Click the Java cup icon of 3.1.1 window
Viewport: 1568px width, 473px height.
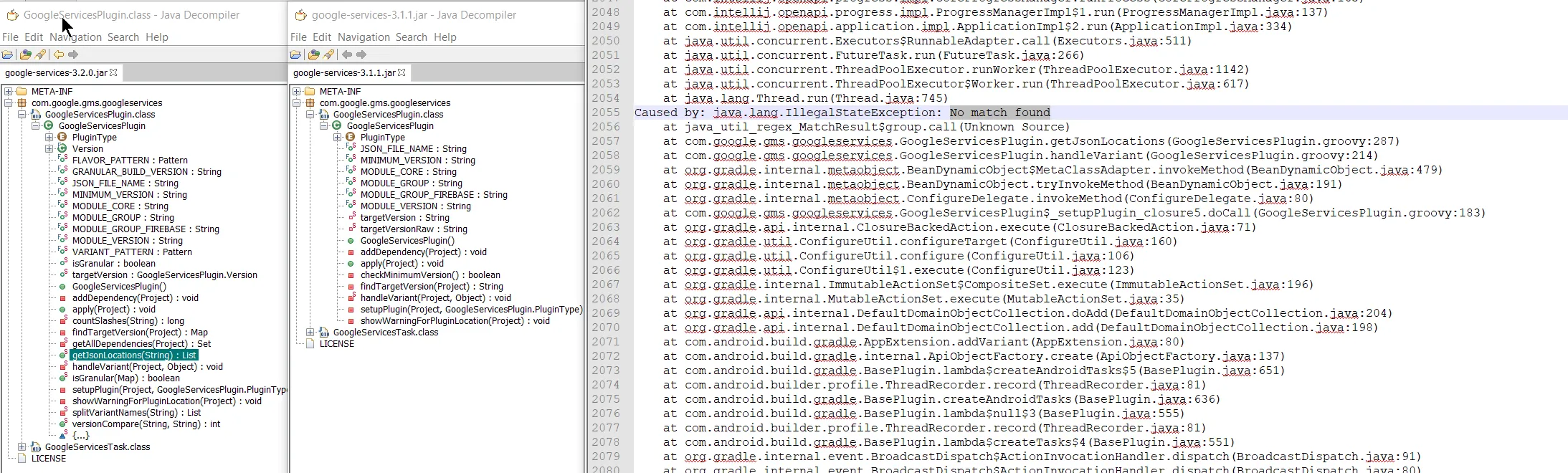point(301,14)
